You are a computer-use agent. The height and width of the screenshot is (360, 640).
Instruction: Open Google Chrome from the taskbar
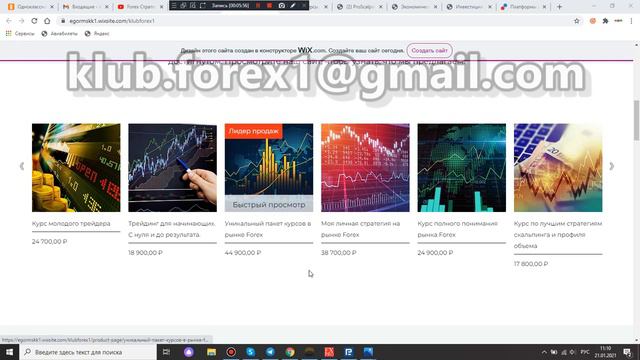[x=290, y=352]
